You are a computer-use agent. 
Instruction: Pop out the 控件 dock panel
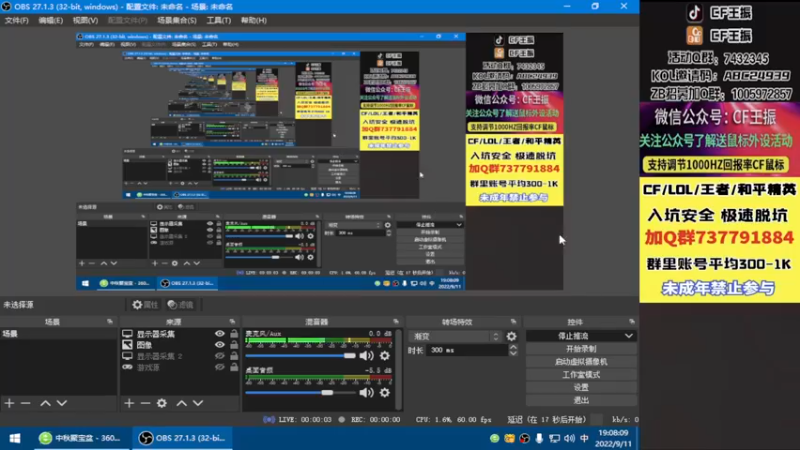coord(632,322)
